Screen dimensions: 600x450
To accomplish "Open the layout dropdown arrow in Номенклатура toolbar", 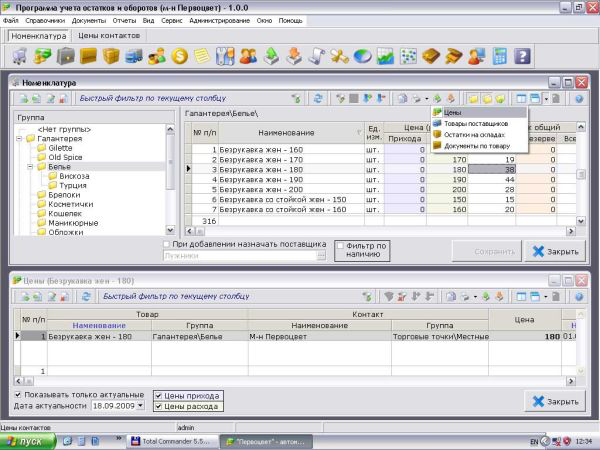I will click(546, 99).
